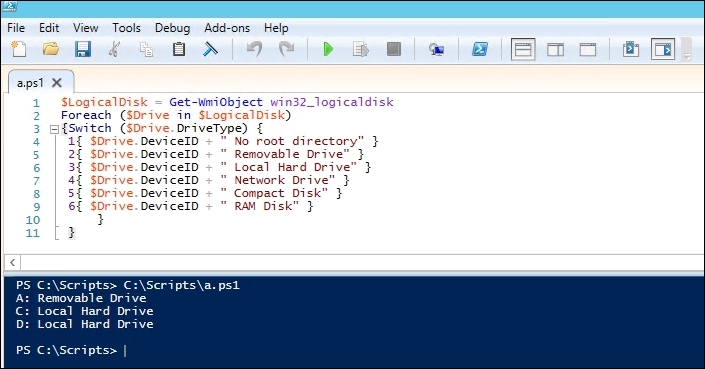Start PowerShell.exe with the blue console icon

pos(480,49)
